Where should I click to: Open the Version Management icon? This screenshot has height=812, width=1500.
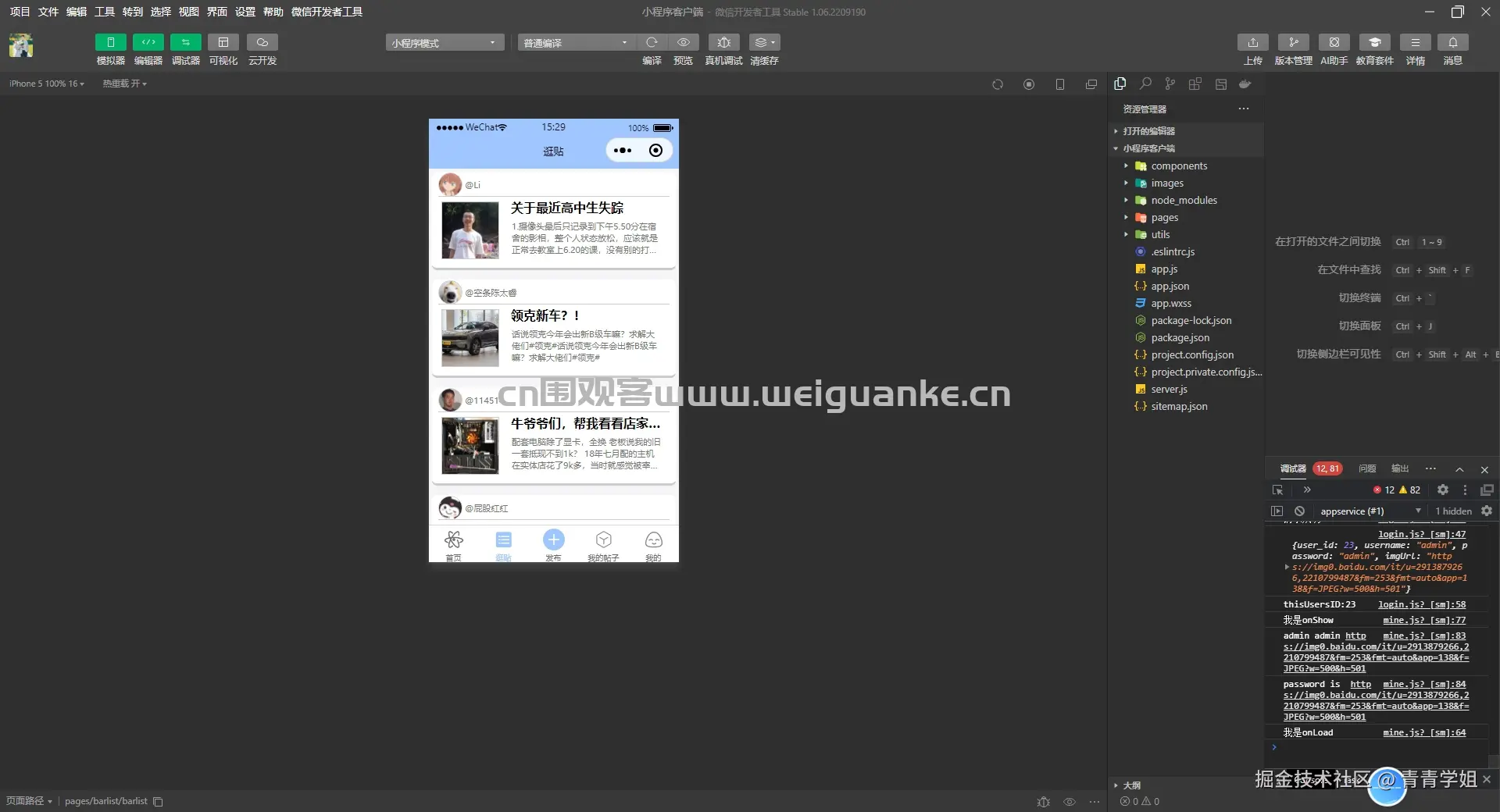pos(1293,42)
